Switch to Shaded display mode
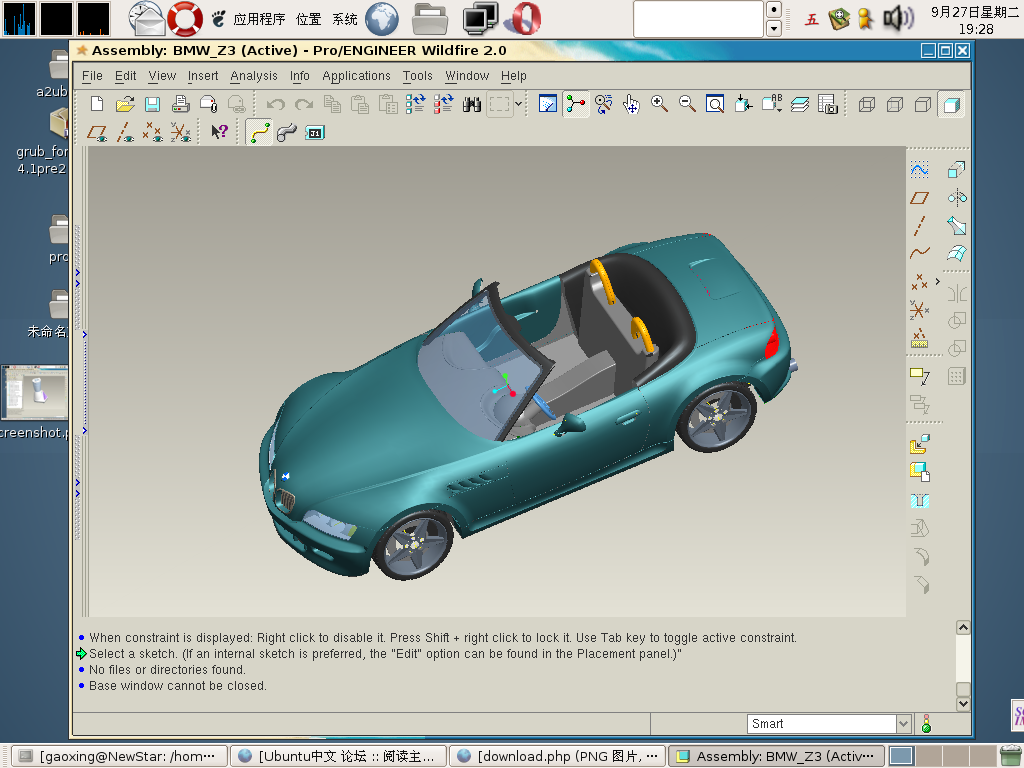Viewport: 1024px width, 768px height. point(951,104)
